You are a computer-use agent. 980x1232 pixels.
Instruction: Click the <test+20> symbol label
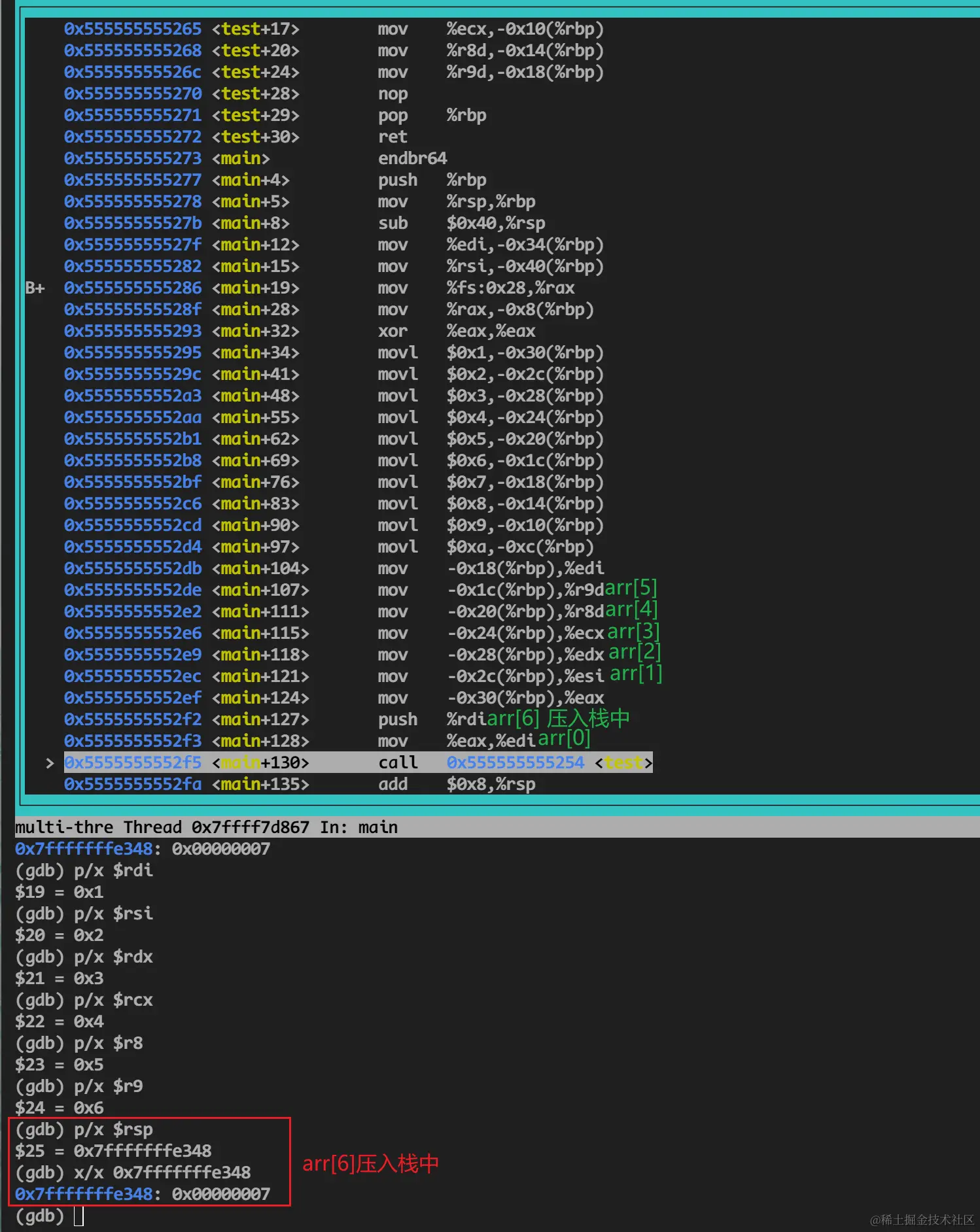pos(256,50)
